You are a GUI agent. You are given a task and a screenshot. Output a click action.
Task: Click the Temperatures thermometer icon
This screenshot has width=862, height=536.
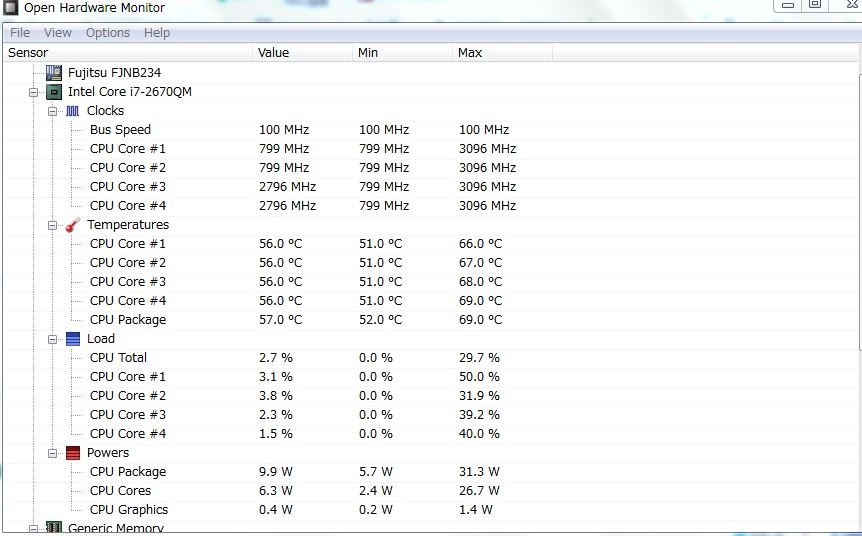pos(73,225)
